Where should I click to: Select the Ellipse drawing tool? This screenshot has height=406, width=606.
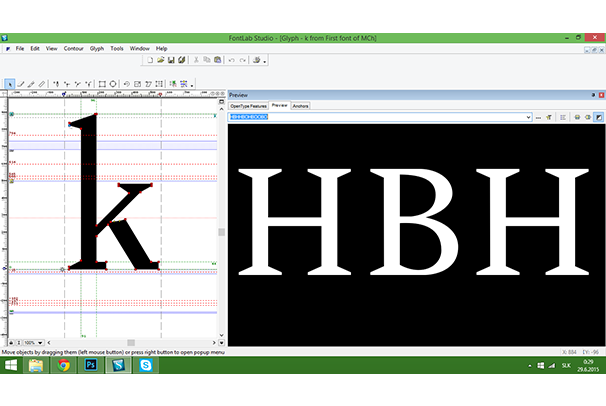click(x=113, y=84)
